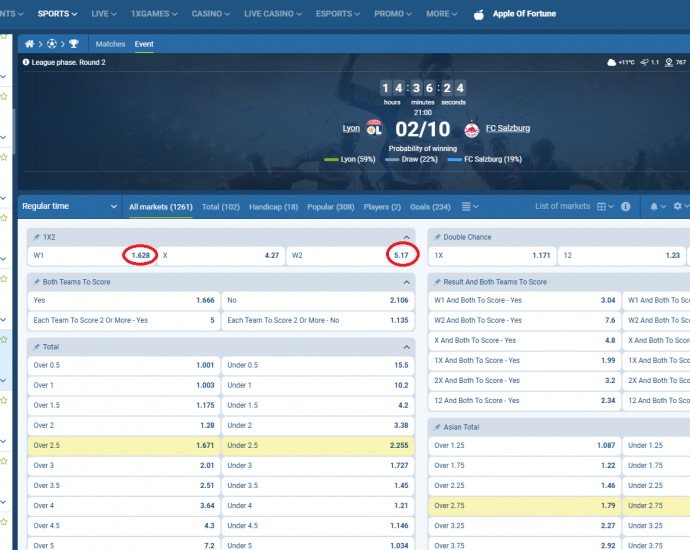Pin the Both Teams To Score market

pyautogui.click(x=36, y=282)
